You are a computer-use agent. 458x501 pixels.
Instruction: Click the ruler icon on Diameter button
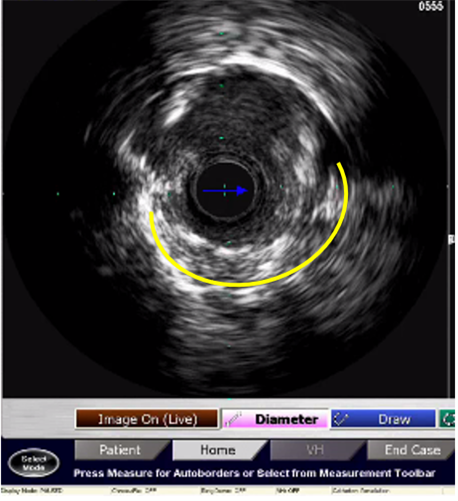click(233, 419)
